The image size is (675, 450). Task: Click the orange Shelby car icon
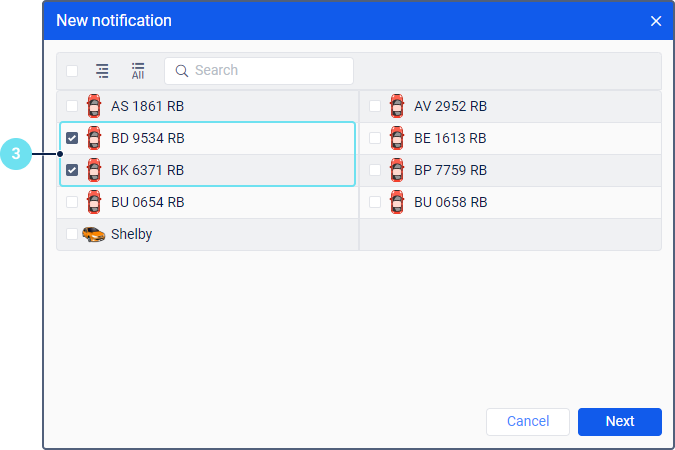tap(94, 234)
